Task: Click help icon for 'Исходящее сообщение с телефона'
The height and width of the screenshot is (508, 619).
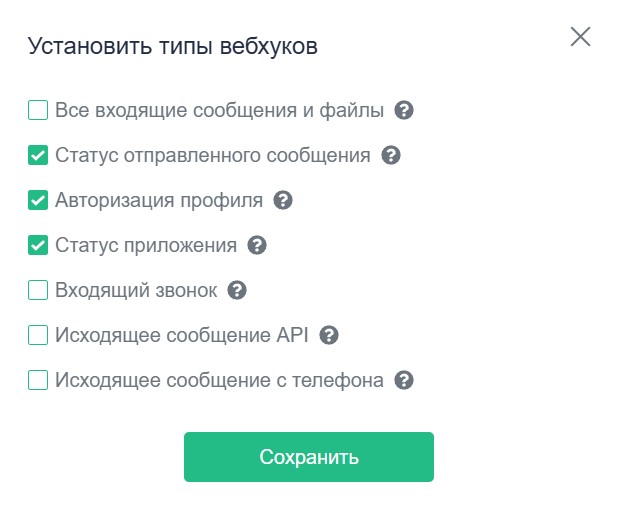Action: click(x=404, y=380)
